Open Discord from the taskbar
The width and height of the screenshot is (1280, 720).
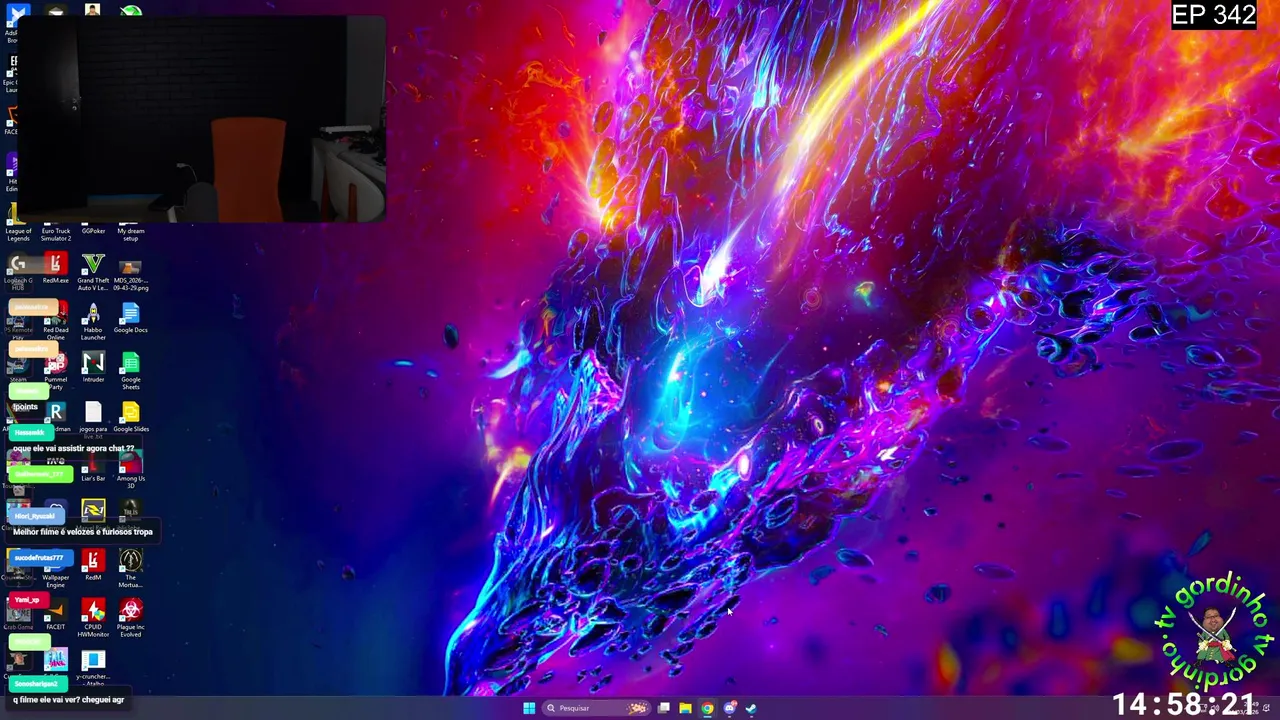click(730, 708)
